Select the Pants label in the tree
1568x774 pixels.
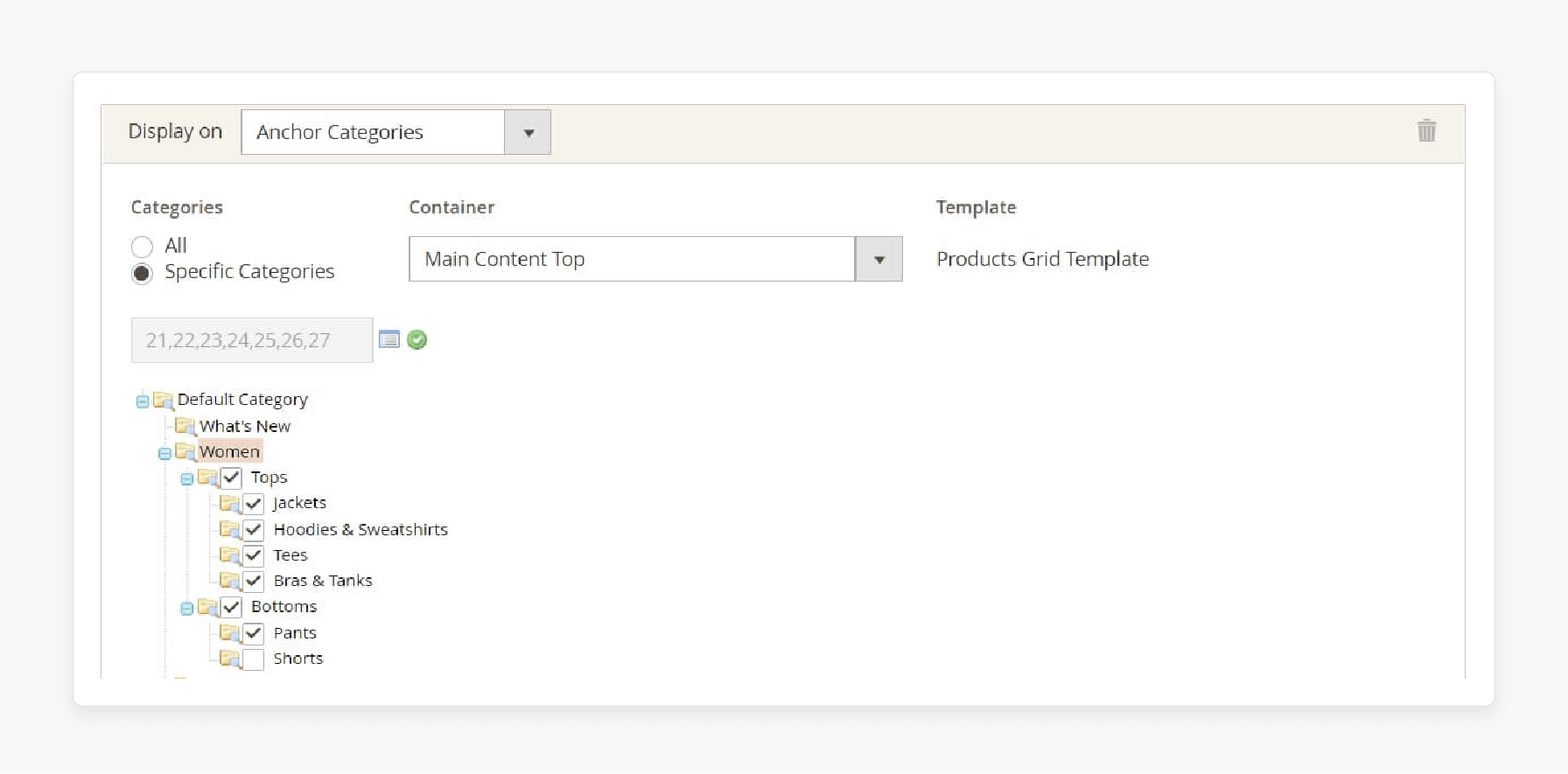pos(295,632)
